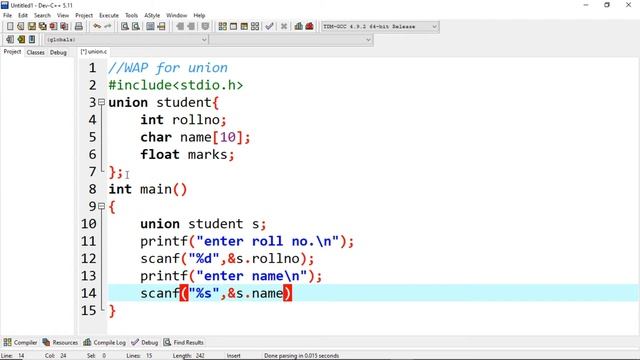Switch to the Debug sidebar tab
This screenshot has width=640, height=360.
[x=58, y=52]
